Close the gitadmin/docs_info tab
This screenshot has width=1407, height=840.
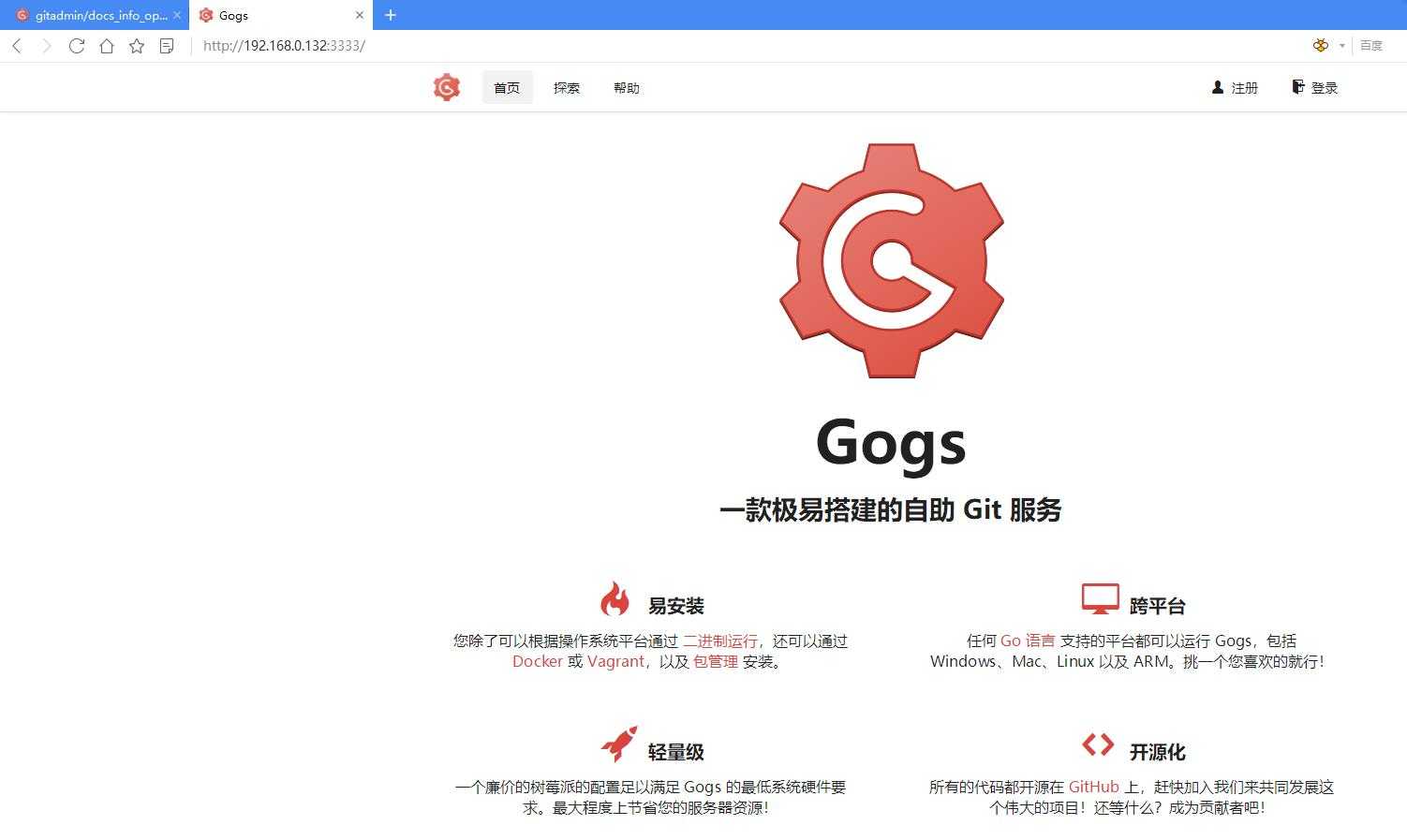[x=177, y=15]
